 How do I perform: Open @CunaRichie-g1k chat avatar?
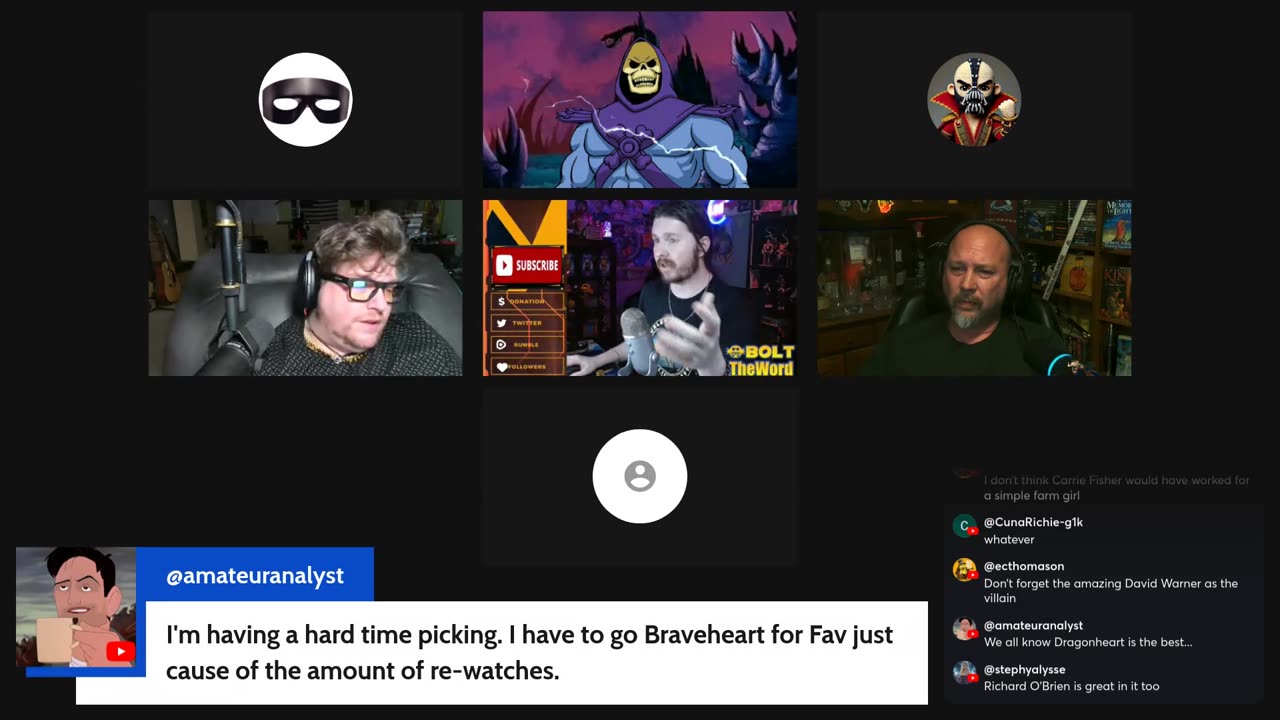tap(964, 526)
